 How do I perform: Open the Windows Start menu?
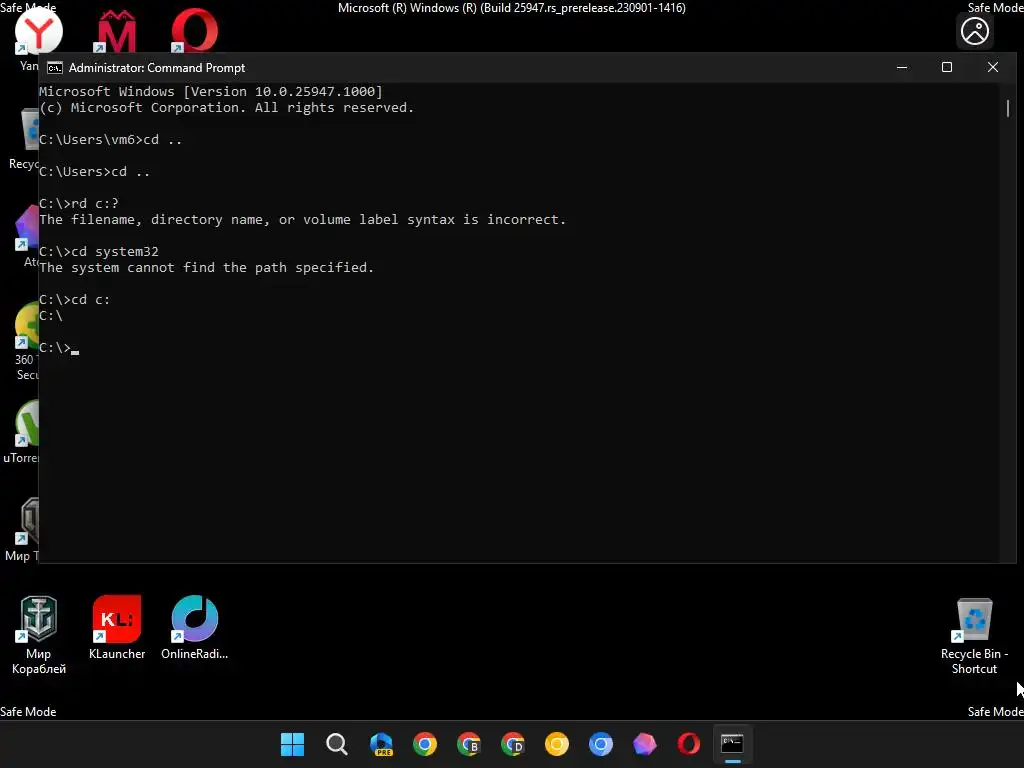point(292,744)
